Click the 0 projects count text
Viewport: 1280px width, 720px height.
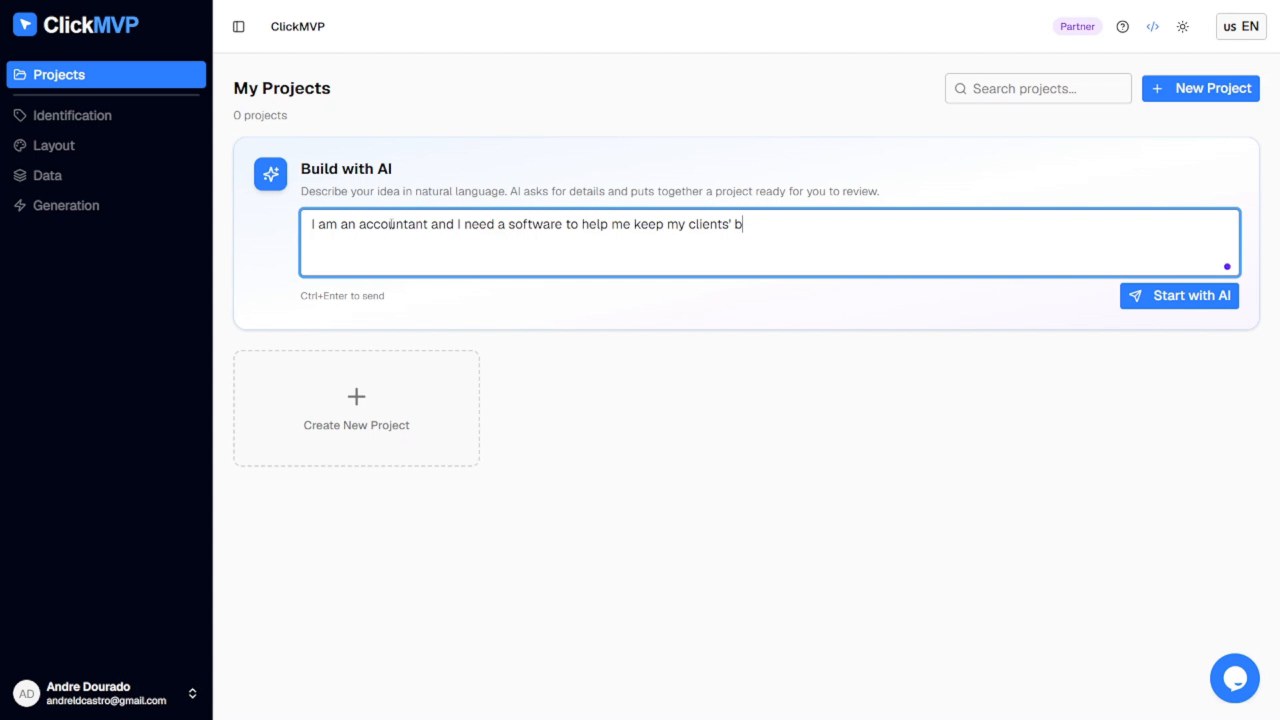click(x=260, y=115)
